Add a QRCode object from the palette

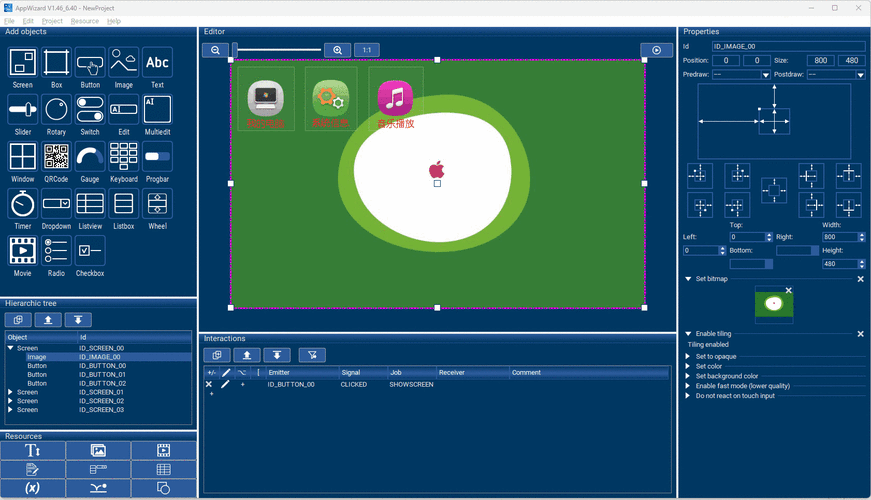tap(56, 156)
